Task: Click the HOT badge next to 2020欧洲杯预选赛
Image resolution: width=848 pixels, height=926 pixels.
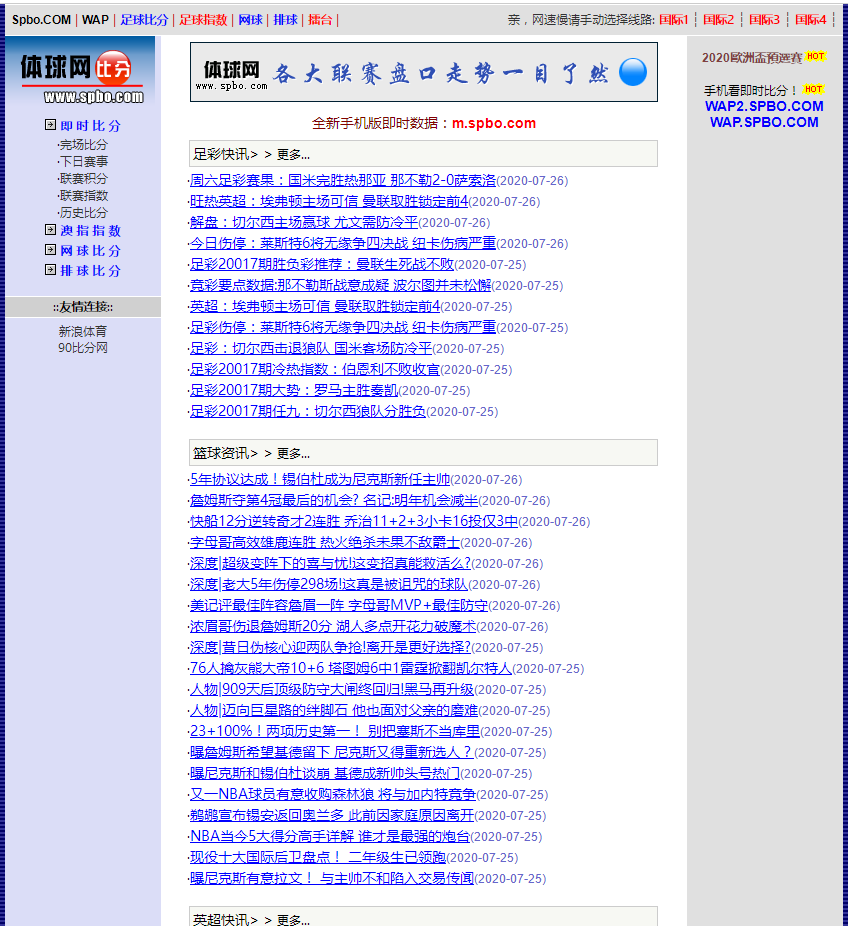Action: [816, 56]
